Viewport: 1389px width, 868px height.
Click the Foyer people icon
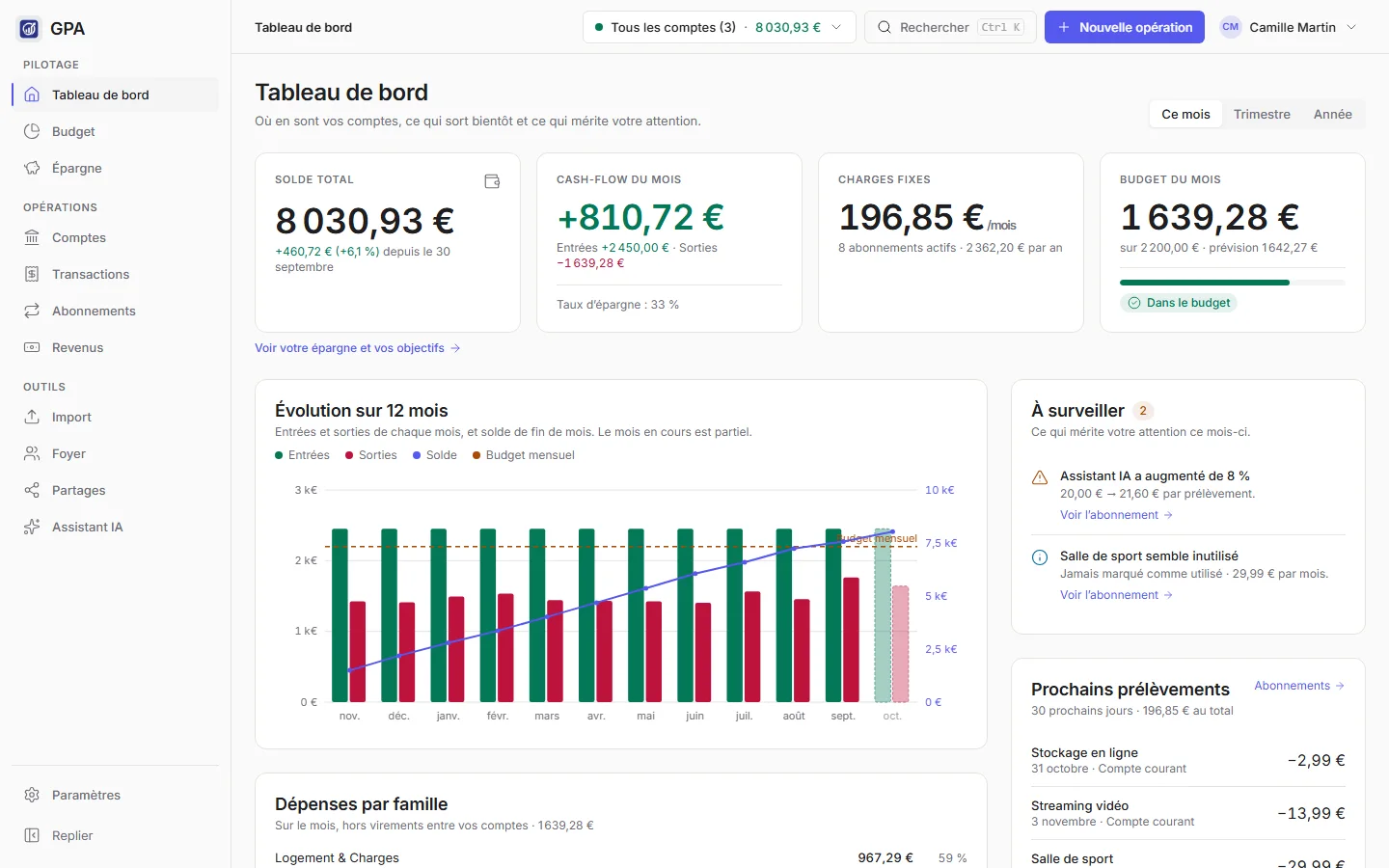coord(32,453)
